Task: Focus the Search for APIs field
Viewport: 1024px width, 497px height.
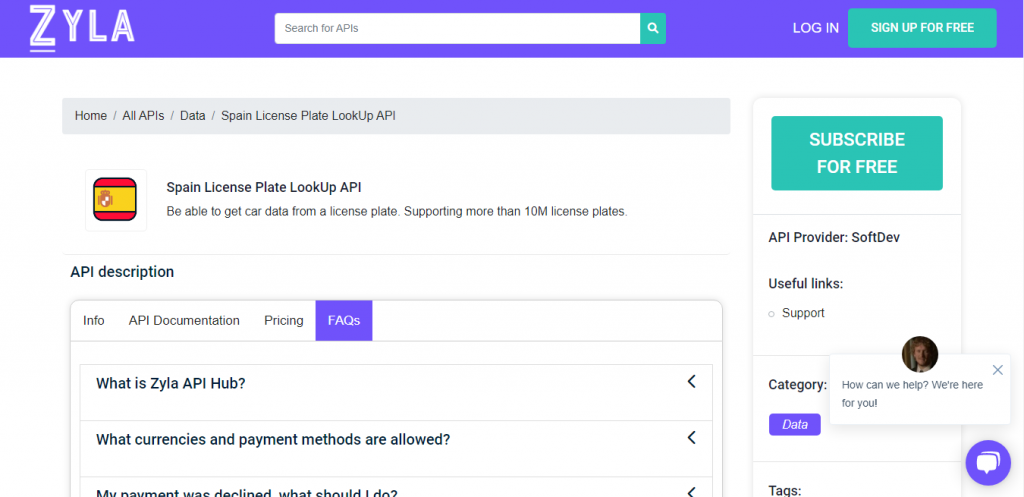Action: 457,29
